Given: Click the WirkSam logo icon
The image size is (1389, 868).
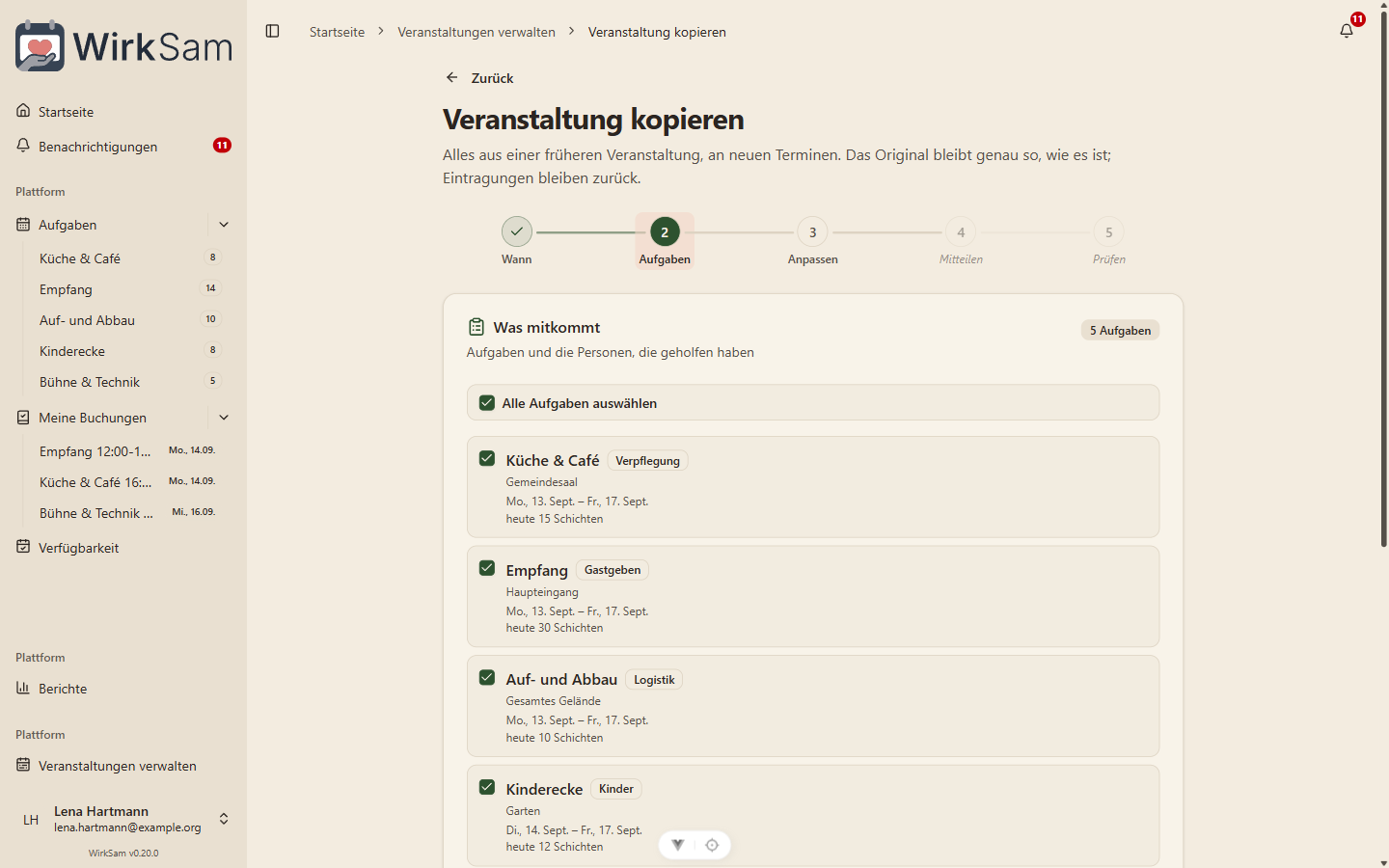Looking at the screenshot, I should tap(40, 45).
